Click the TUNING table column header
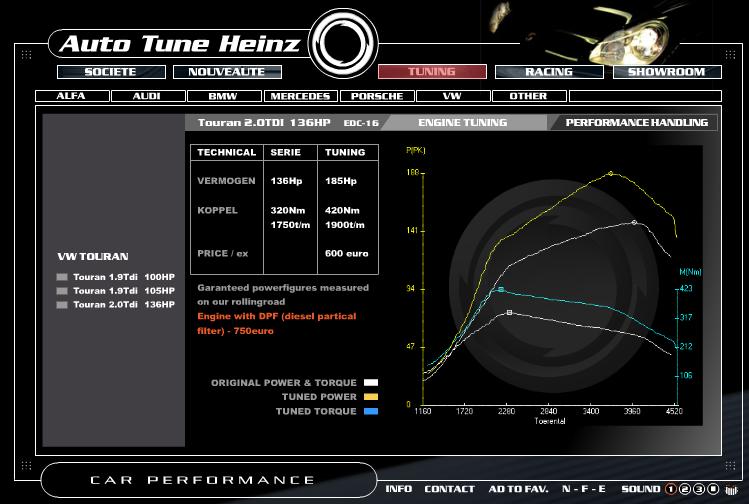Viewport: 749px width, 504px height. click(345, 152)
